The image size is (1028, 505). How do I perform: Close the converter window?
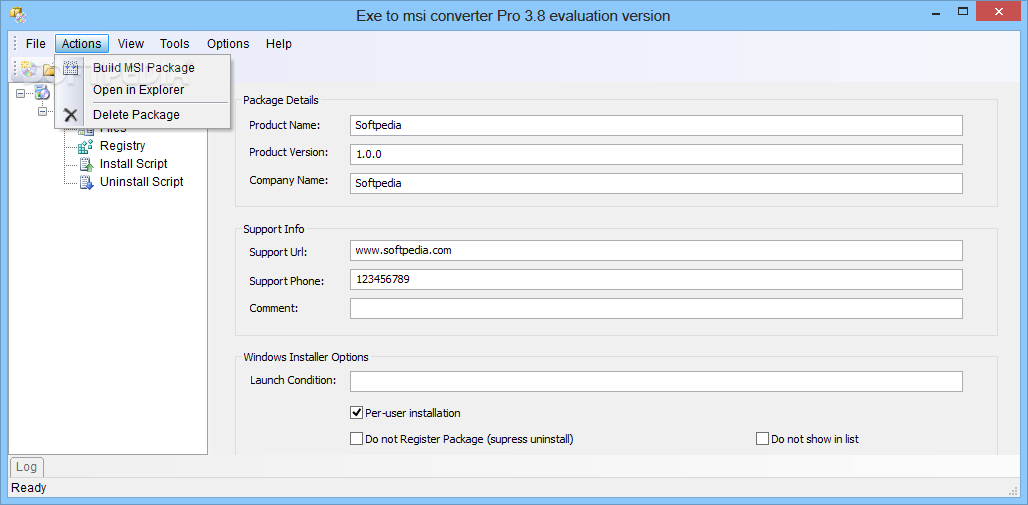(x=999, y=11)
